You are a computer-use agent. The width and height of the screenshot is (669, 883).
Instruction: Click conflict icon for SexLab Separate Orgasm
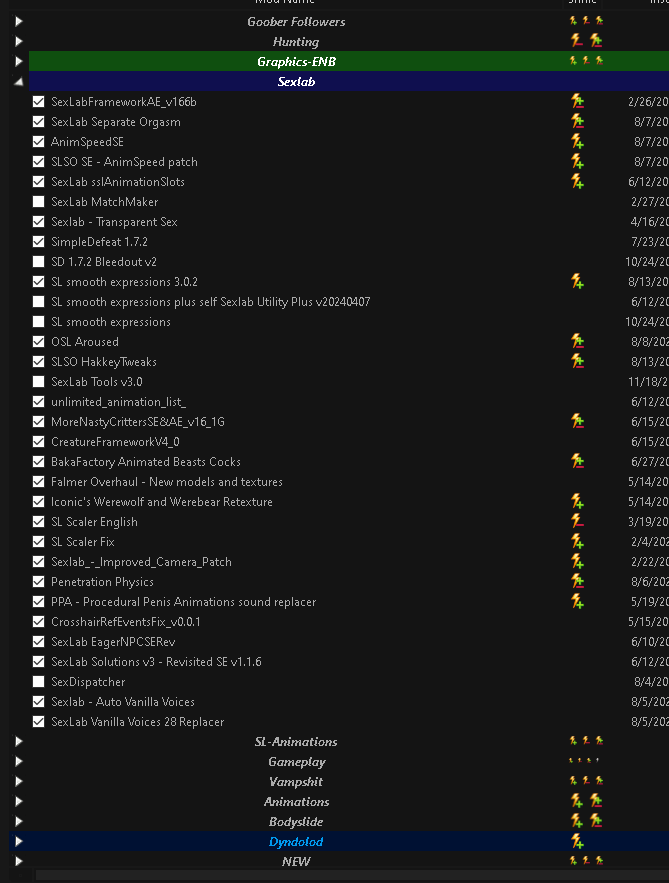tap(577, 122)
